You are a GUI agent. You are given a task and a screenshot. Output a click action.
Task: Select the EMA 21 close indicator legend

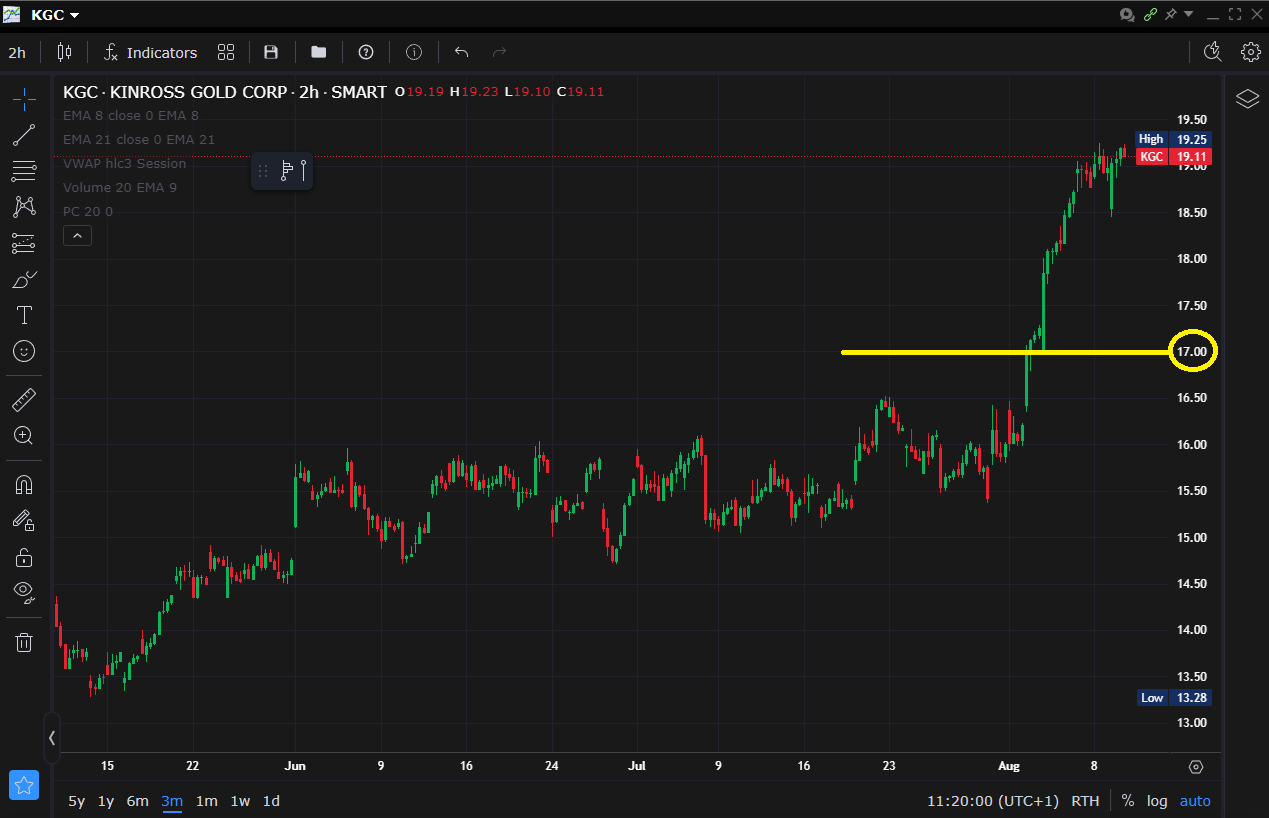138,139
